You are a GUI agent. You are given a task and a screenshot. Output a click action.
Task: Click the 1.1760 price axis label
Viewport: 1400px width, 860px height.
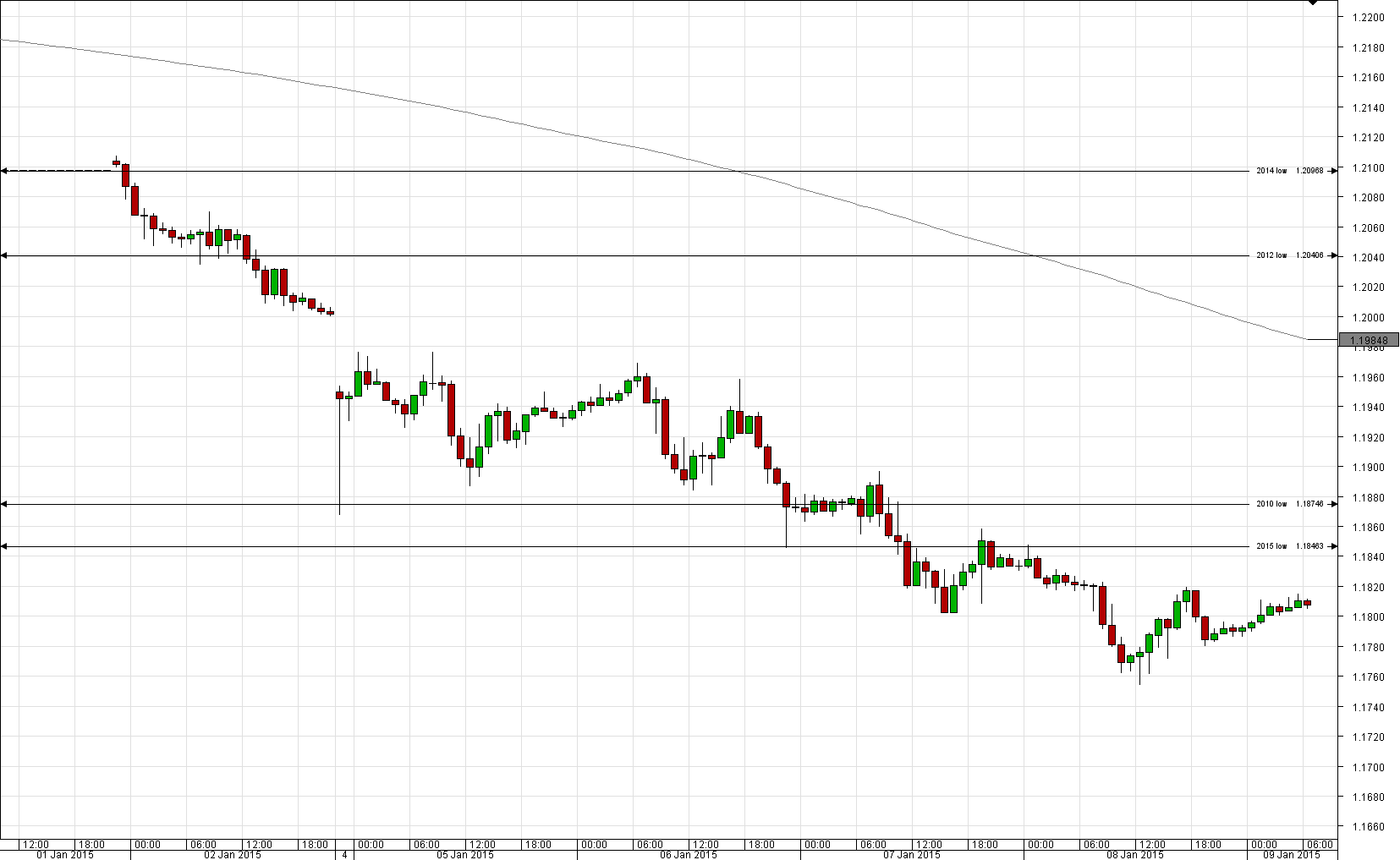[x=1369, y=677]
